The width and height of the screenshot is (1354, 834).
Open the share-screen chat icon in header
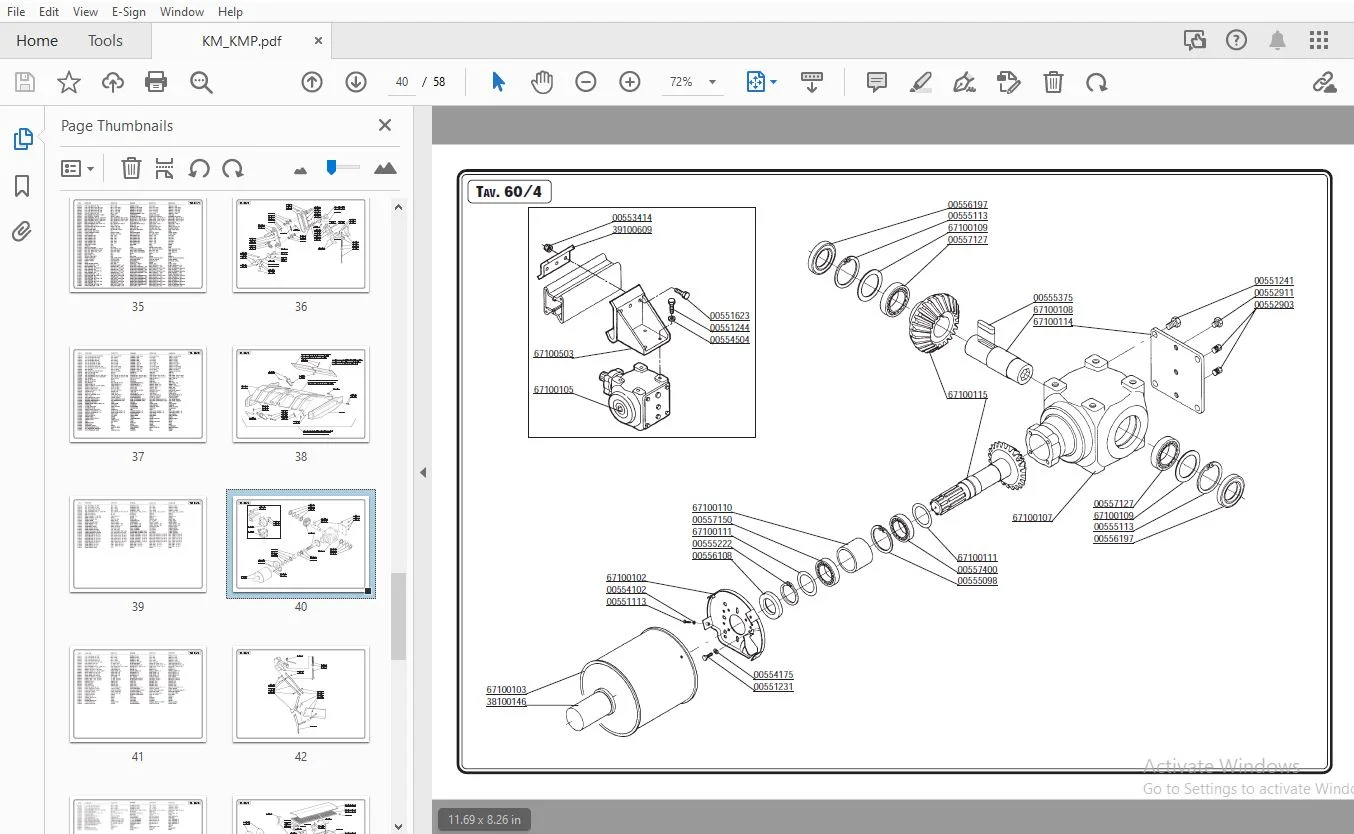click(x=1195, y=40)
